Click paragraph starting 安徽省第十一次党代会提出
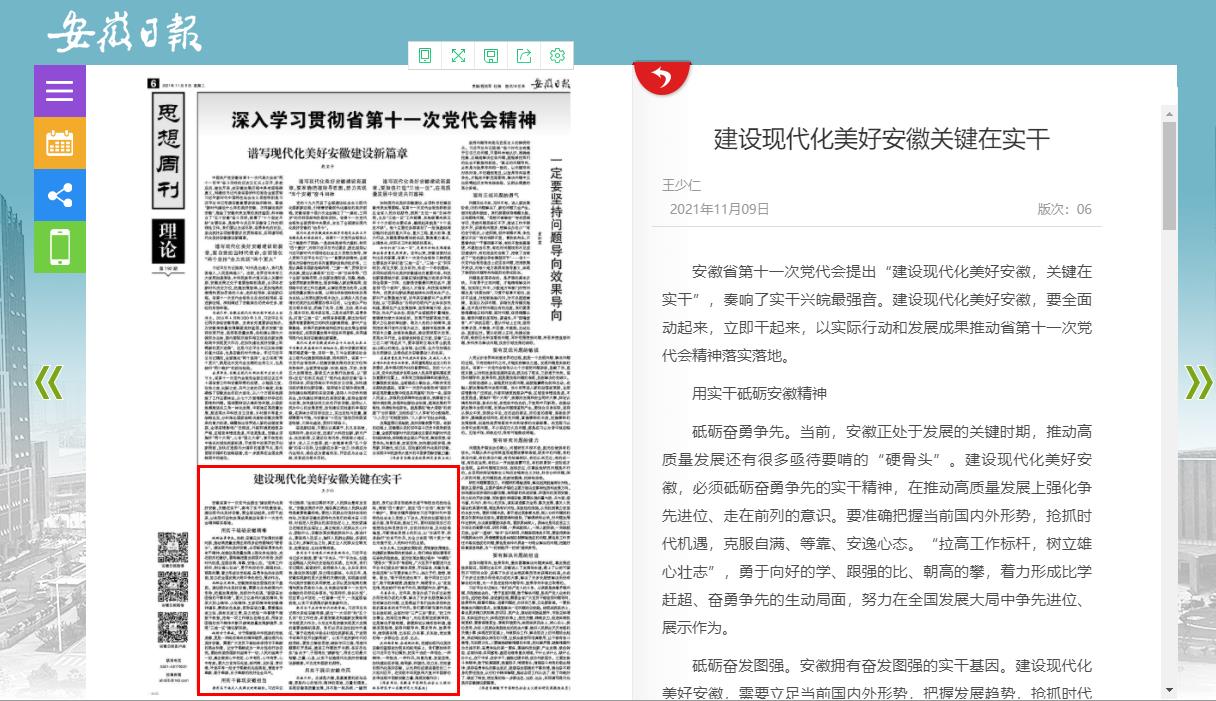Viewport: 1216px width, 701px height. tap(877, 313)
